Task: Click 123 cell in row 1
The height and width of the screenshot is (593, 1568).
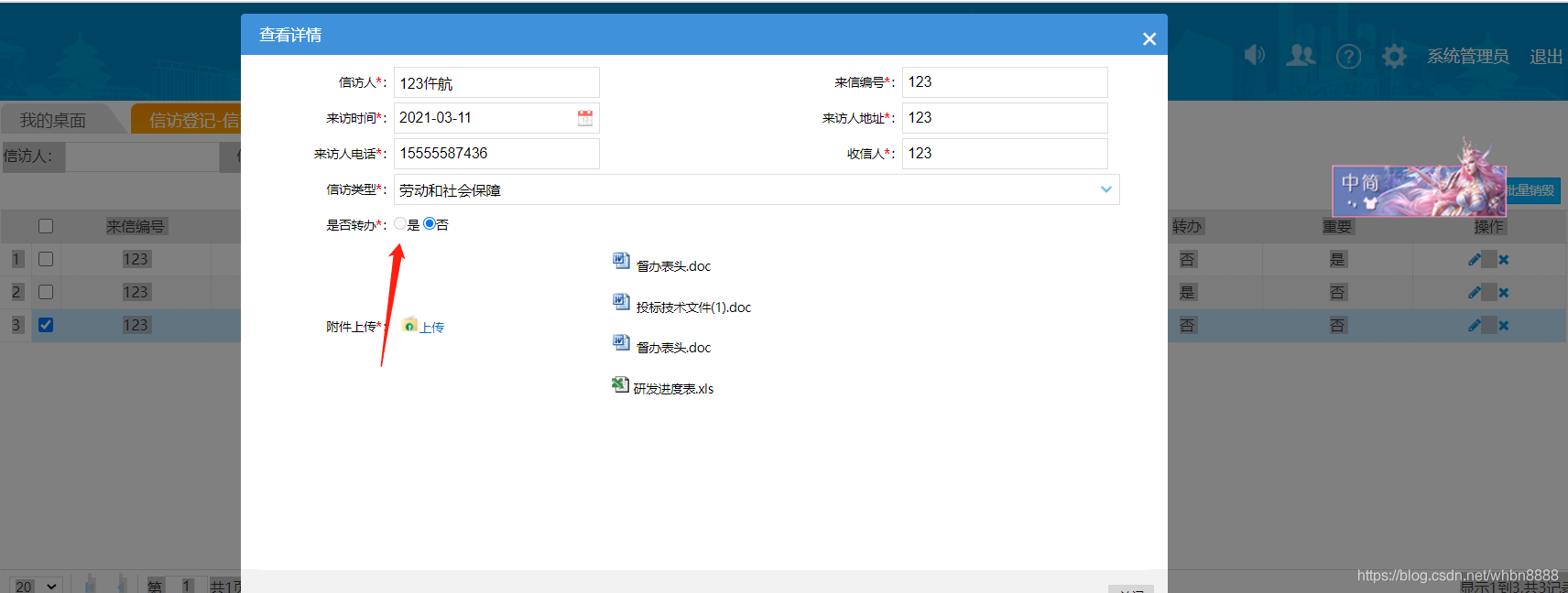Action: [x=136, y=259]
